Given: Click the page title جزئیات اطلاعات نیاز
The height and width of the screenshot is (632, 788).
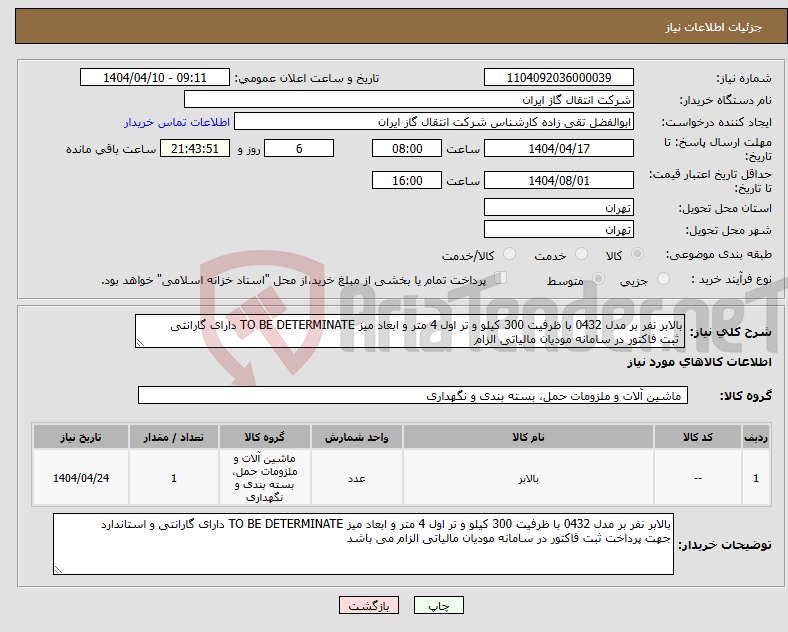Looking at the screenshot, I should coord(714,27).
